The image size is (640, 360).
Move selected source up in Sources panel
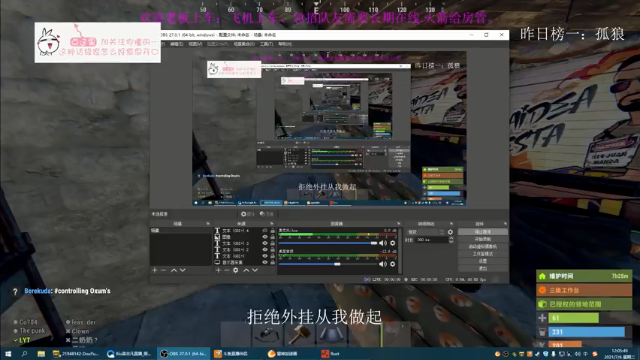pos(246,270)
